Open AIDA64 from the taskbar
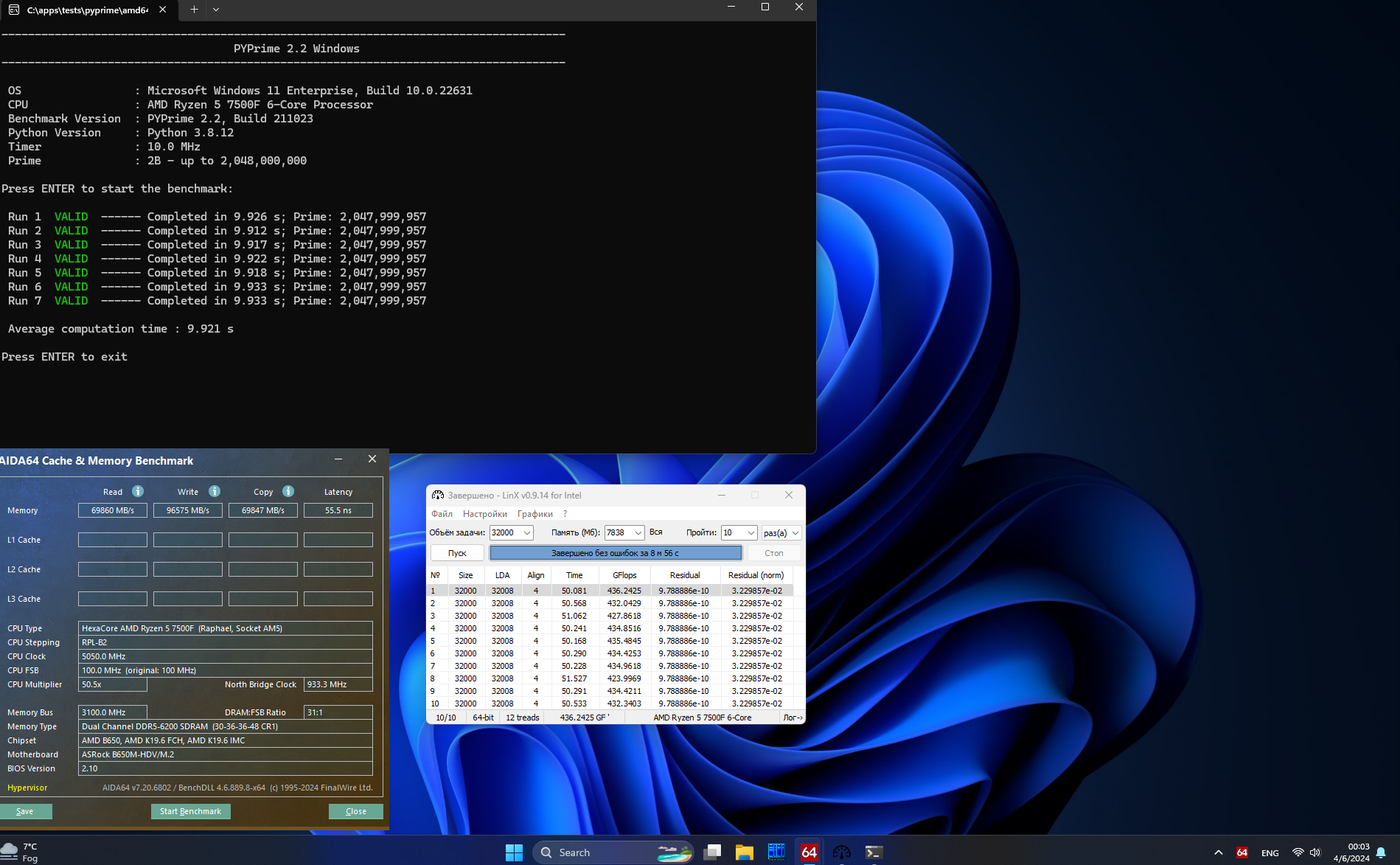The height and width of the screenshot is (865, 1400). point(809,852)
